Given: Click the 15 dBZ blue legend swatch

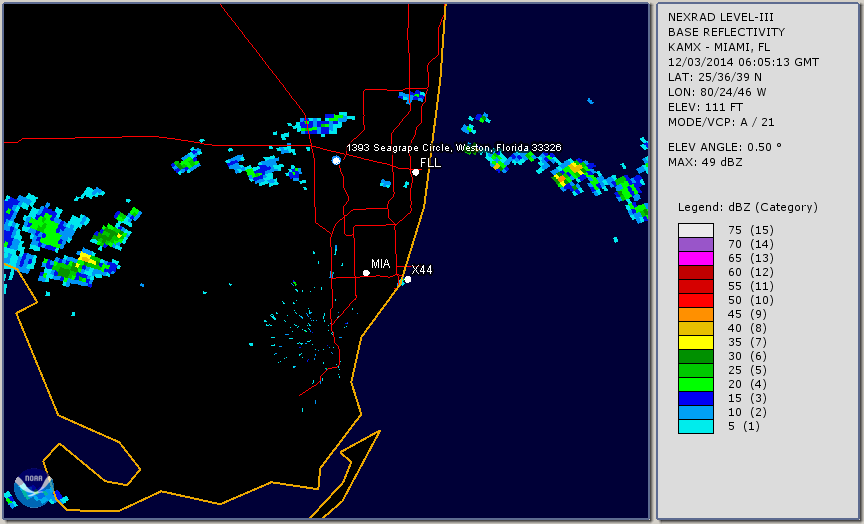Looking at the screenshot, I should 696,398.
